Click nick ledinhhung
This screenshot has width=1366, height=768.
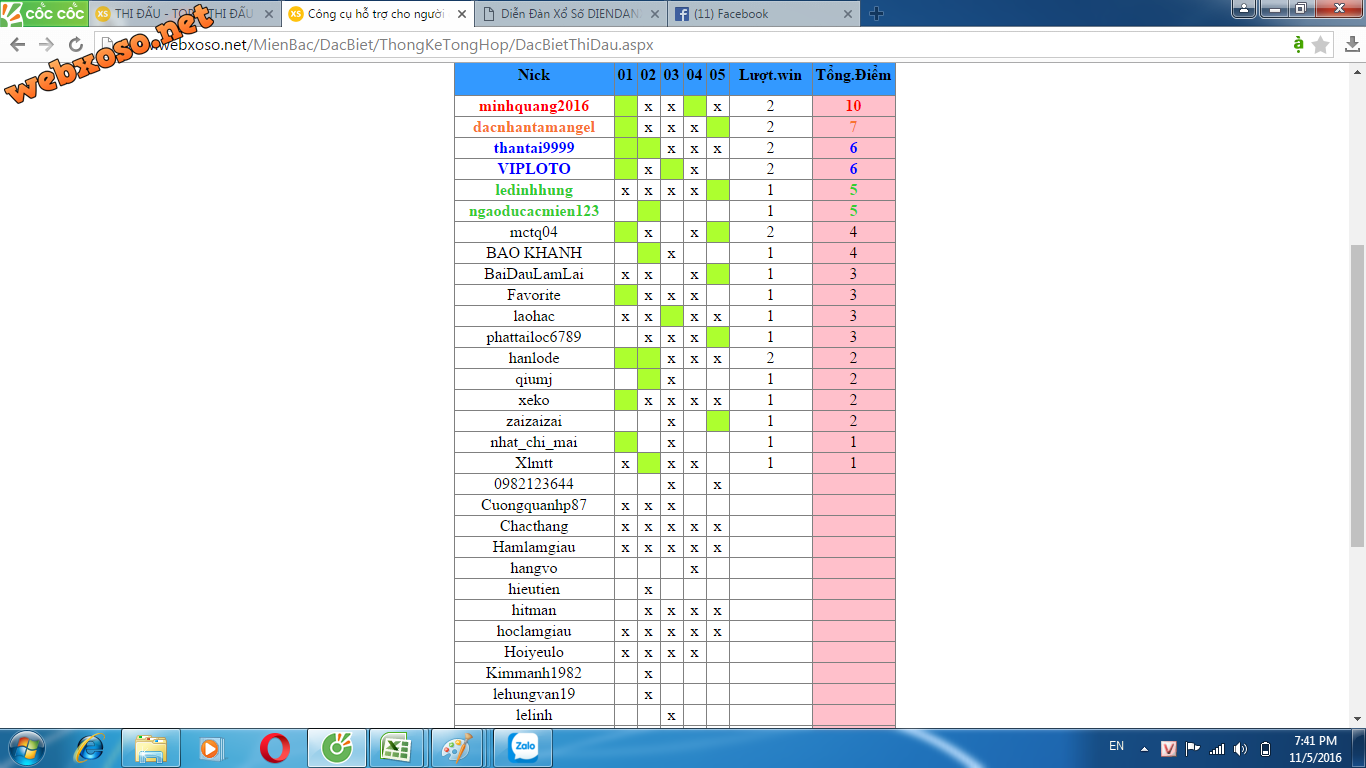534,190
